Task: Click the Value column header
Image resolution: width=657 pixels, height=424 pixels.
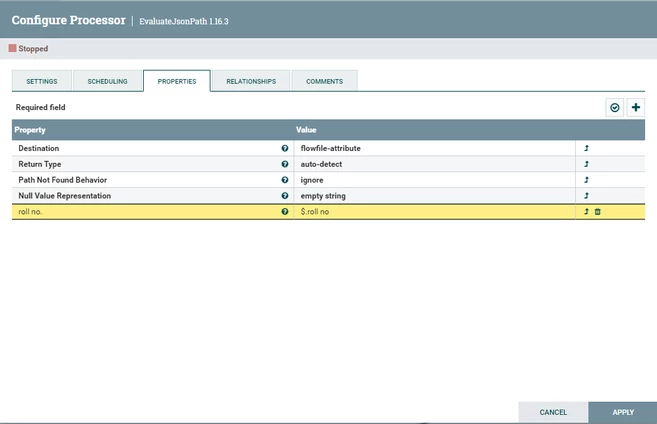Action: click(306, 130)
